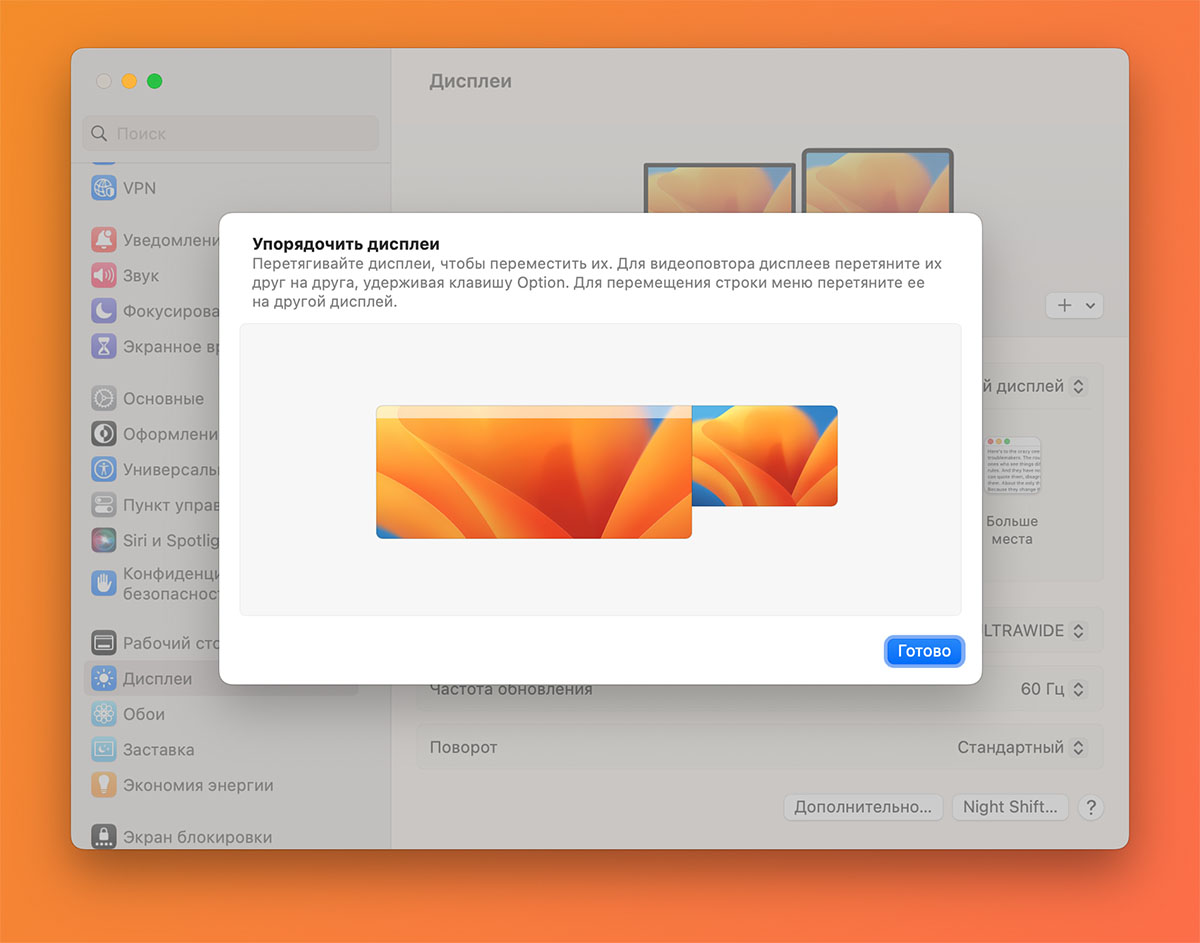Click the VPN globe icon in sidebar
Screen dimensions: 1200x943
pos(104,188)
